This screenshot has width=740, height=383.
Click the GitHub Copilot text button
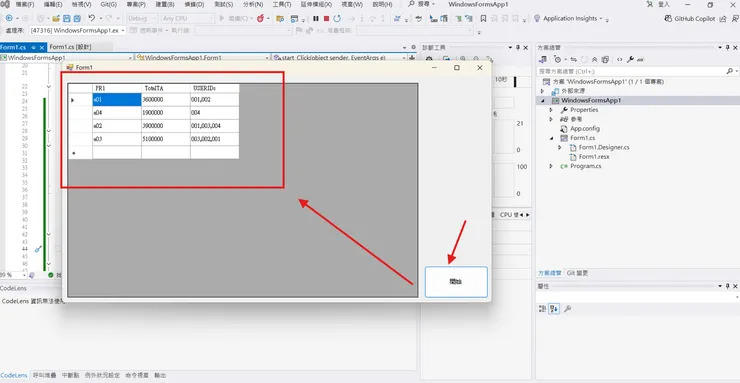[694, 19]
